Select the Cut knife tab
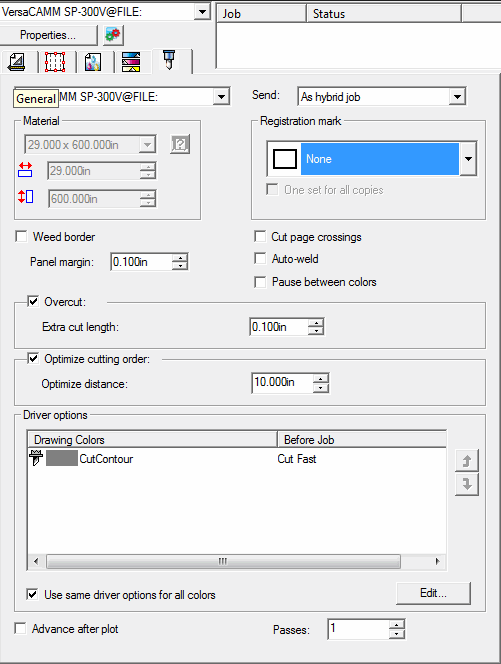This screenshot has width=501, height=664. (x=169, y=60)
